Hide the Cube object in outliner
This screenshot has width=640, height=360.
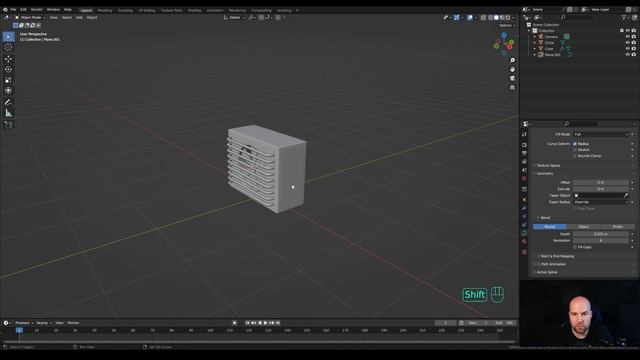(628, 49)
